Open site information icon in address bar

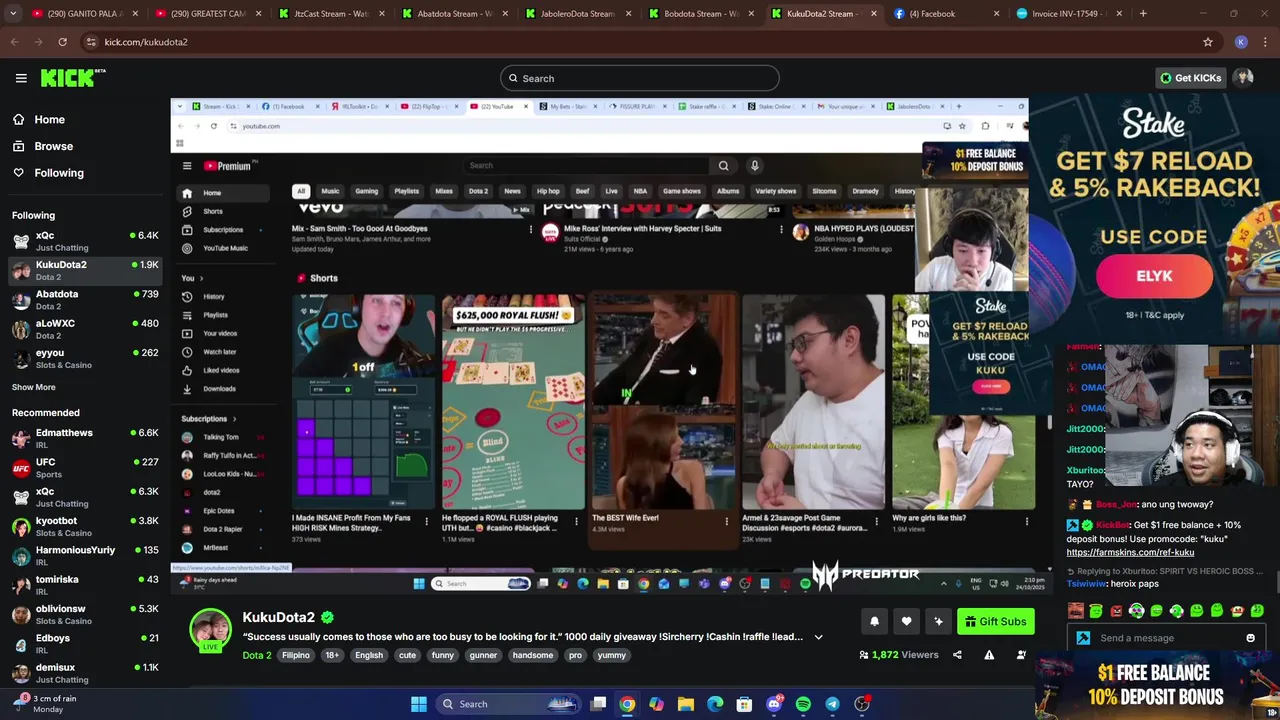92,42
